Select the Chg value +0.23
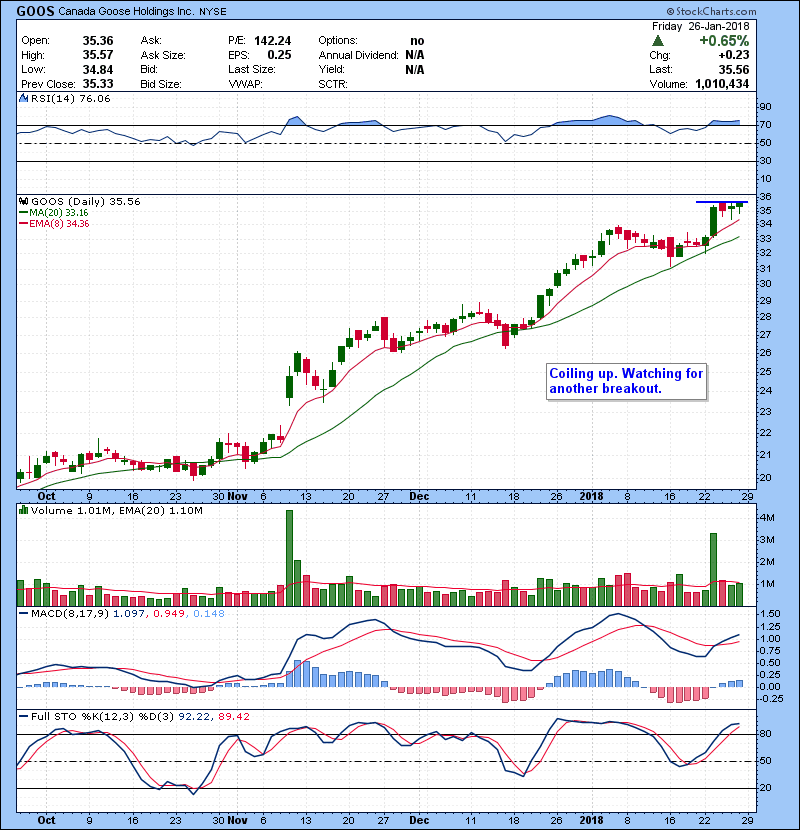The width and height of the screenshot is (800, 830). click(x=734, y=55)
